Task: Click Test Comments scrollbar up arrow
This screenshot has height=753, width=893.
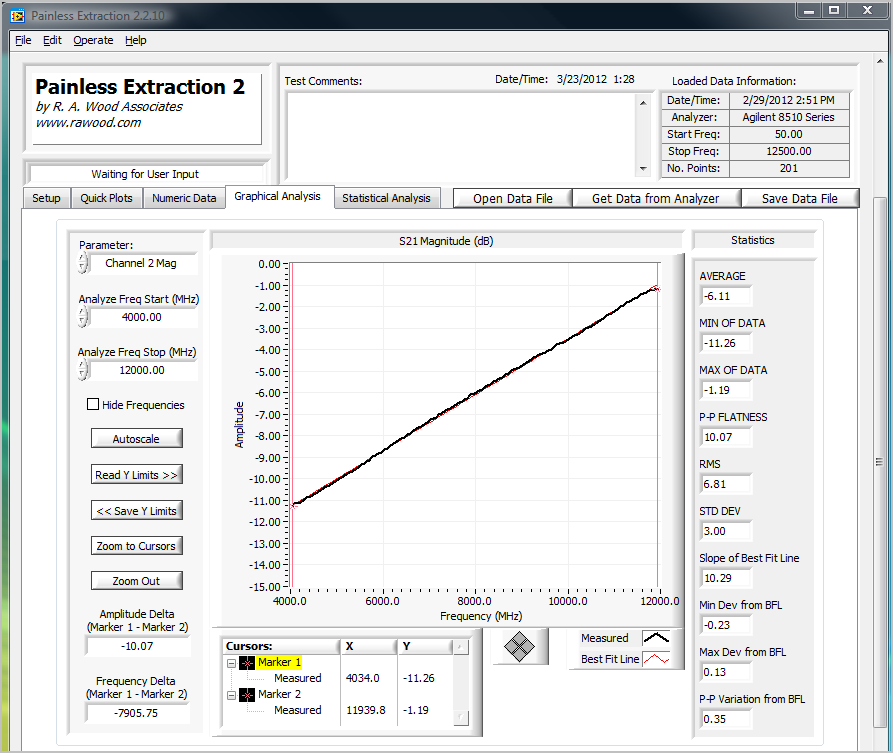Action: [643, 103]
